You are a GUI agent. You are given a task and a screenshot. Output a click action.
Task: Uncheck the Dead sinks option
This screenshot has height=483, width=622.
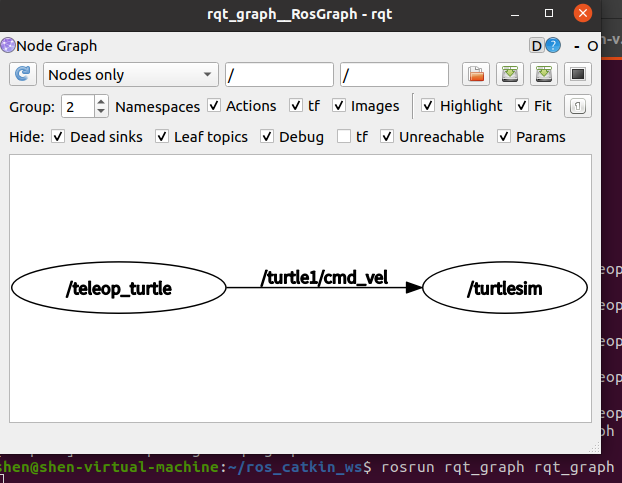click(x=58, y=137)
